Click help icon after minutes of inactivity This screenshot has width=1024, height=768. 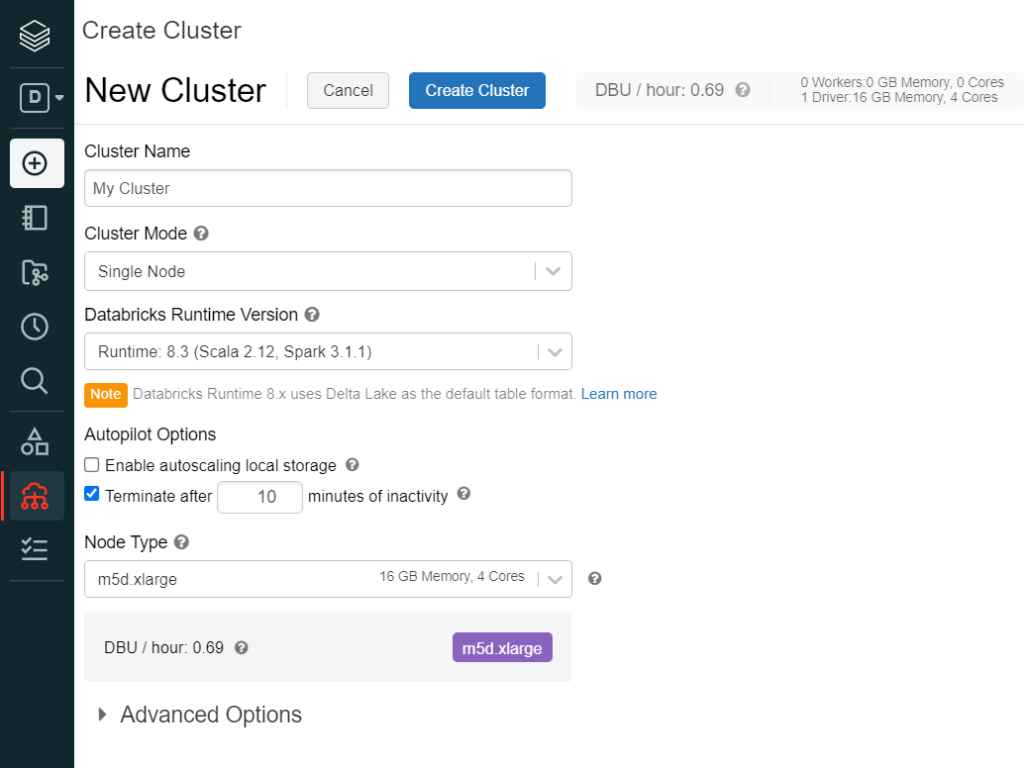[464, 493]
